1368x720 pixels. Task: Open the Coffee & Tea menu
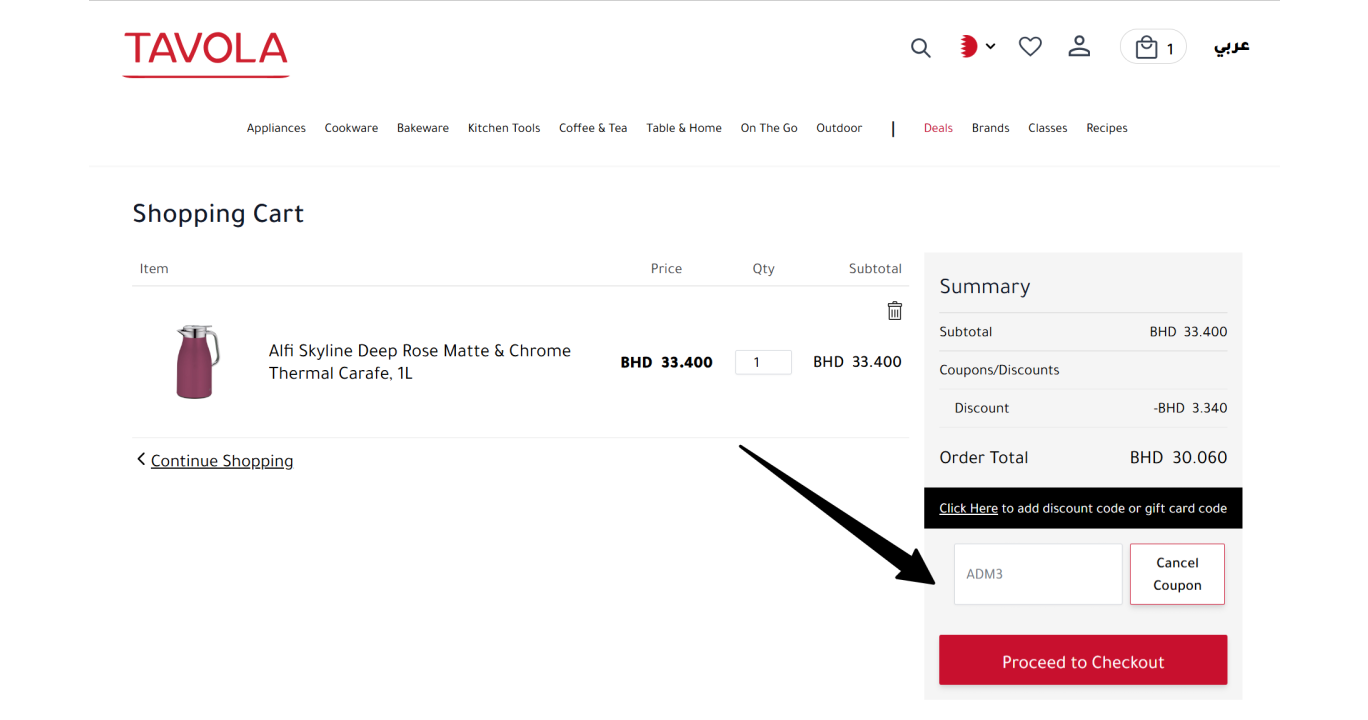[593, 128]
